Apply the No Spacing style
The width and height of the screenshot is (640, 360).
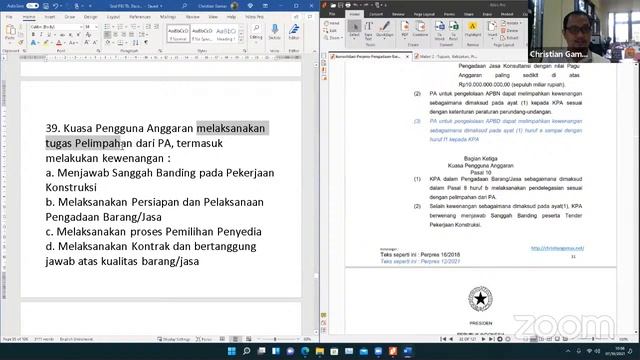202,33
